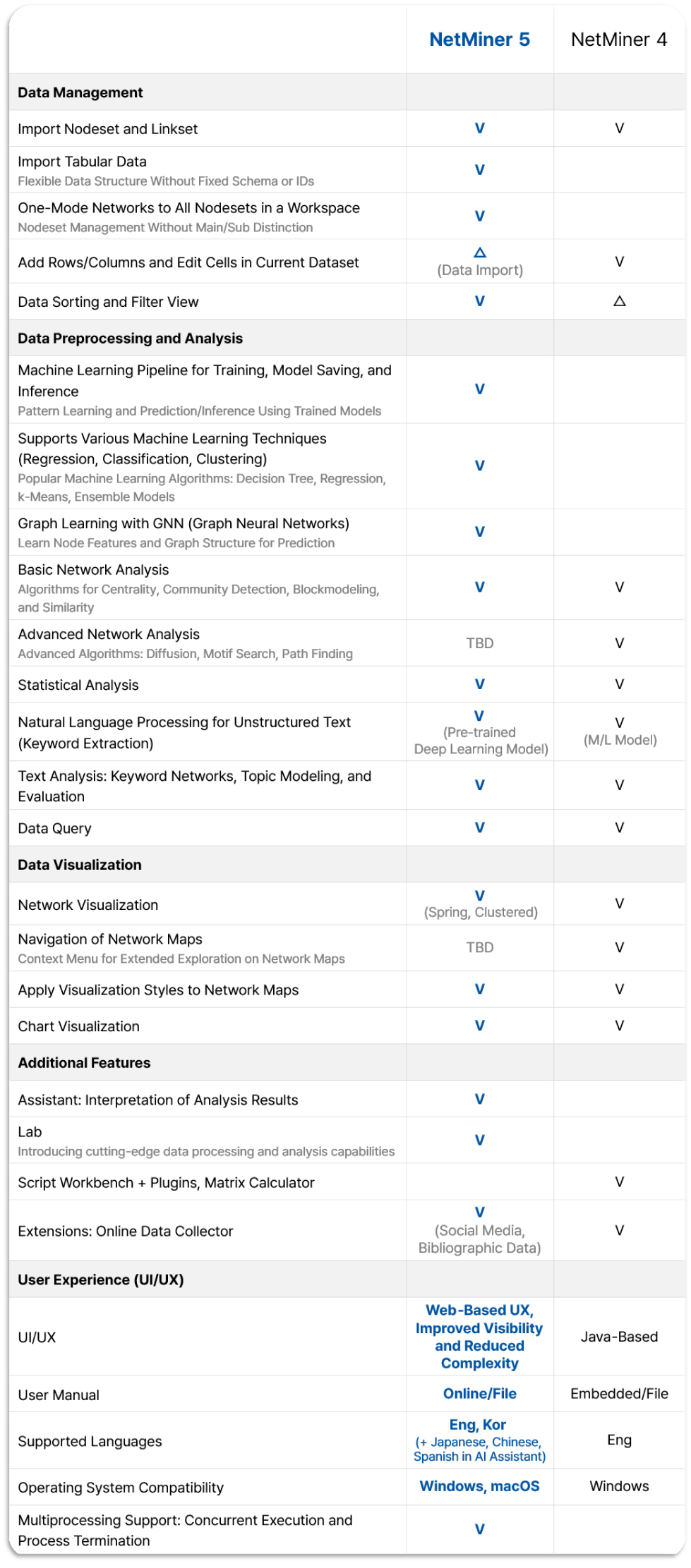Click the NetMiner 5 column header
The width and height of the screenshot is (691, 1568).
click(x=479, y=39)
